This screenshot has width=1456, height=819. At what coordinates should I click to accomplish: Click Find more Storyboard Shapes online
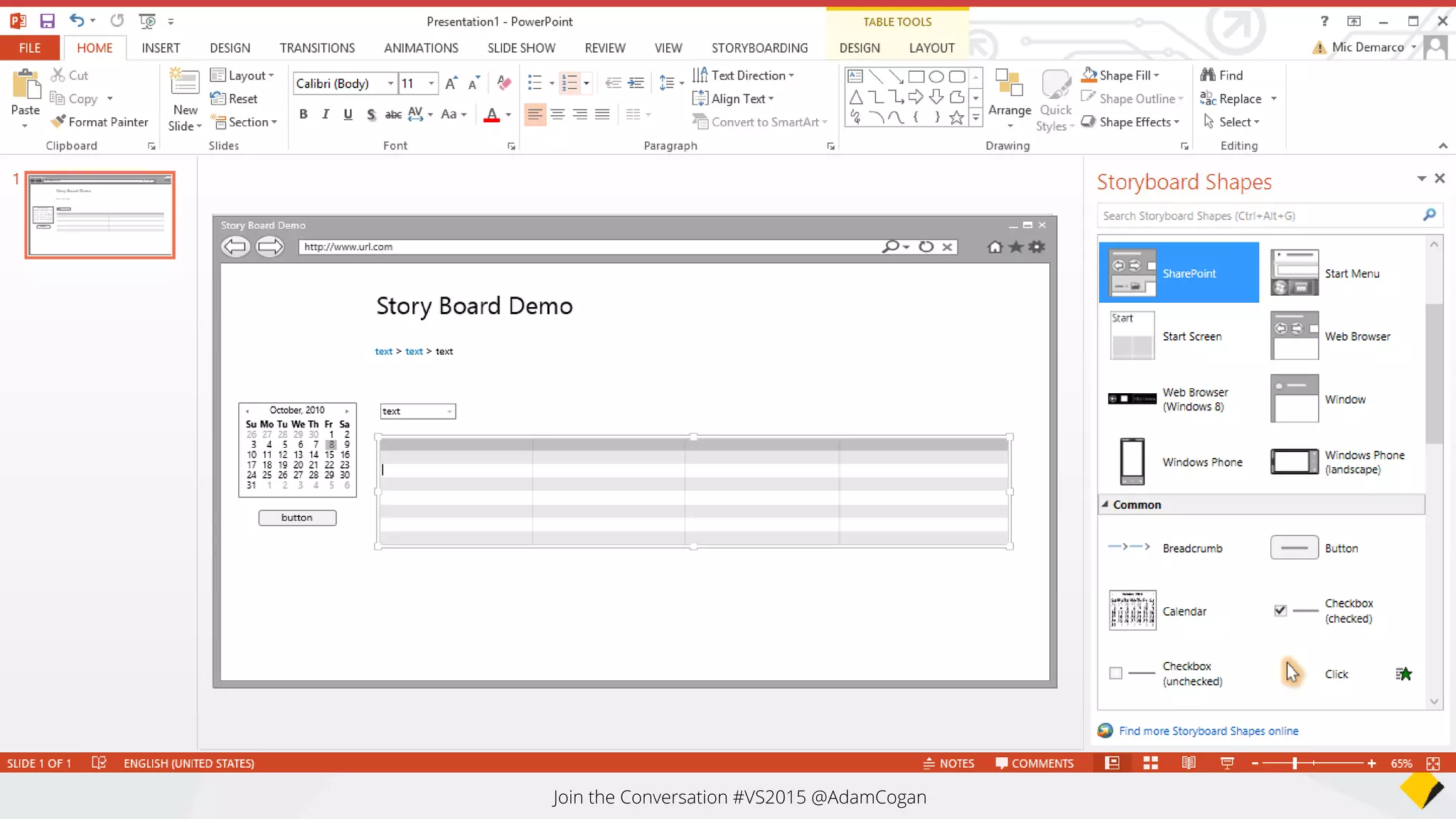pos(1209,731)
